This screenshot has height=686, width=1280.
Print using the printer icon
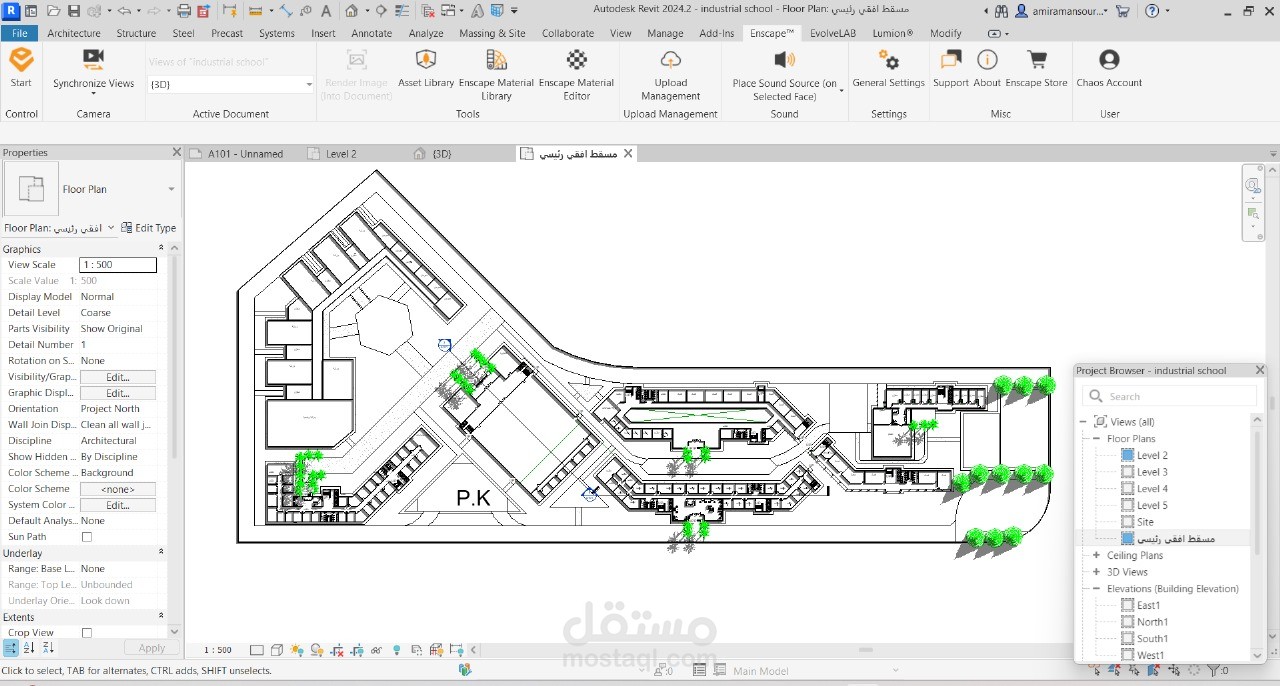coord(183,11)
